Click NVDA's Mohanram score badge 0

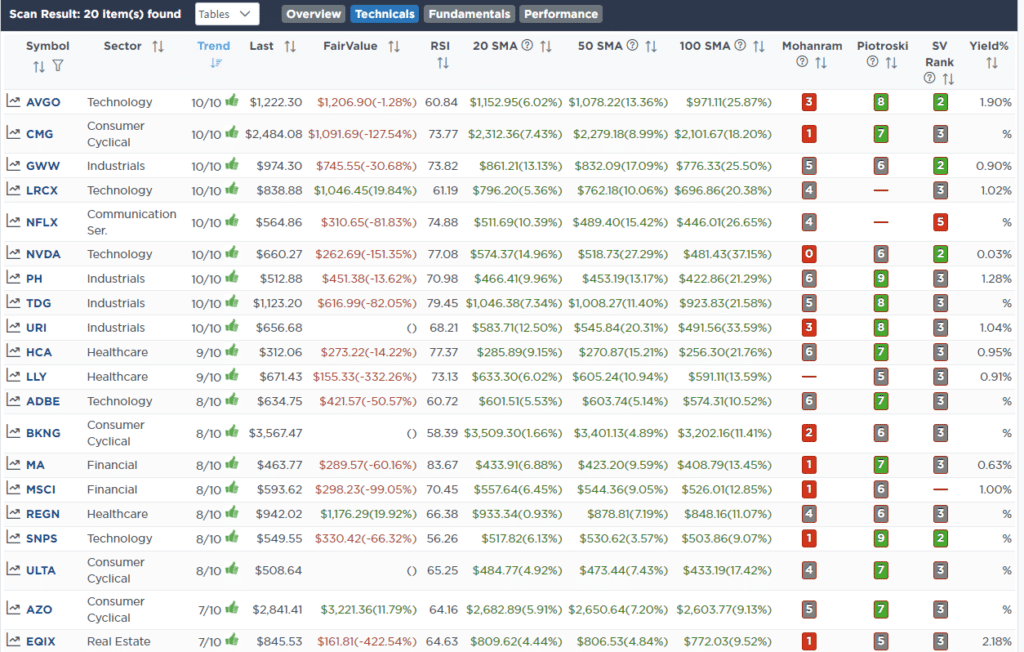(x=809, y=254)
